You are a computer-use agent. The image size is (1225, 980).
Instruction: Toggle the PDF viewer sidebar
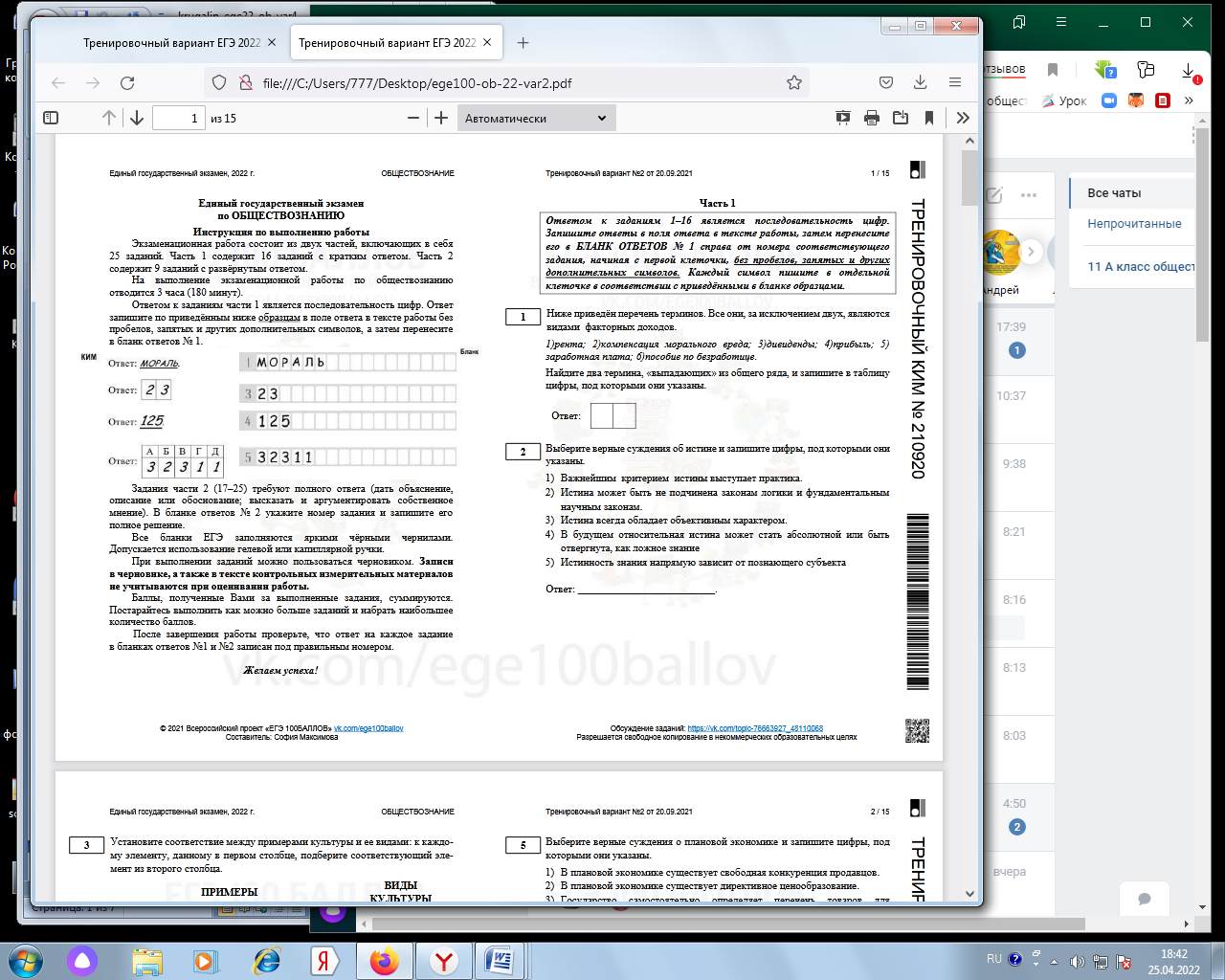(52, 118)
